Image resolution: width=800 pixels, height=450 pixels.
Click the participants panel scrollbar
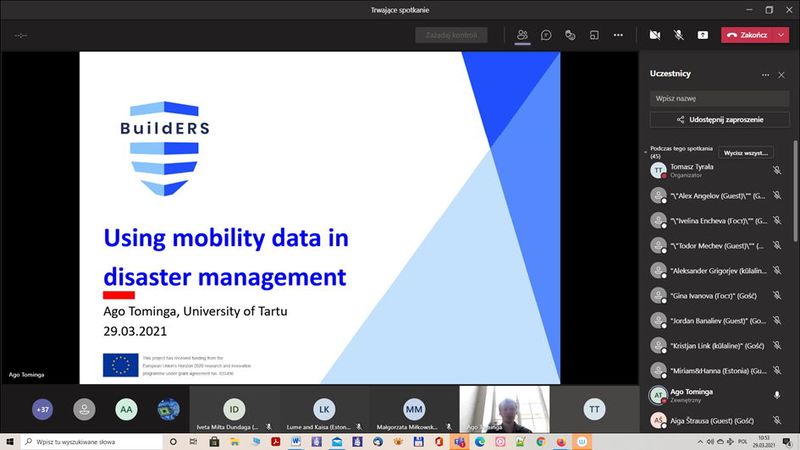click(x=795, y=191)
